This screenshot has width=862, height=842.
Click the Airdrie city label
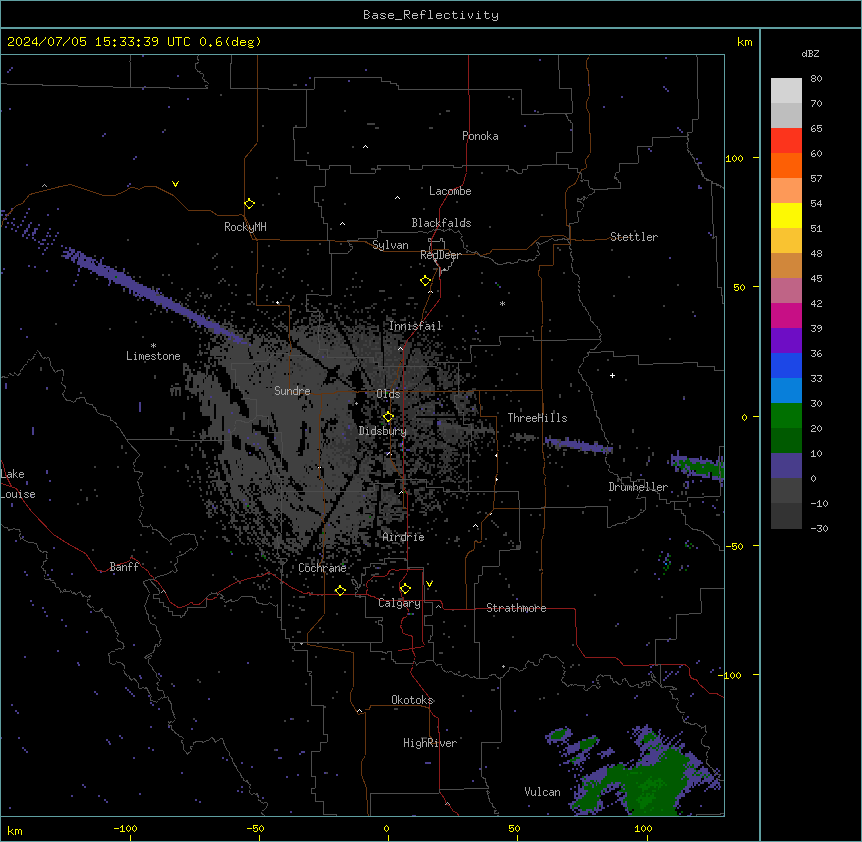coord(403,537)
